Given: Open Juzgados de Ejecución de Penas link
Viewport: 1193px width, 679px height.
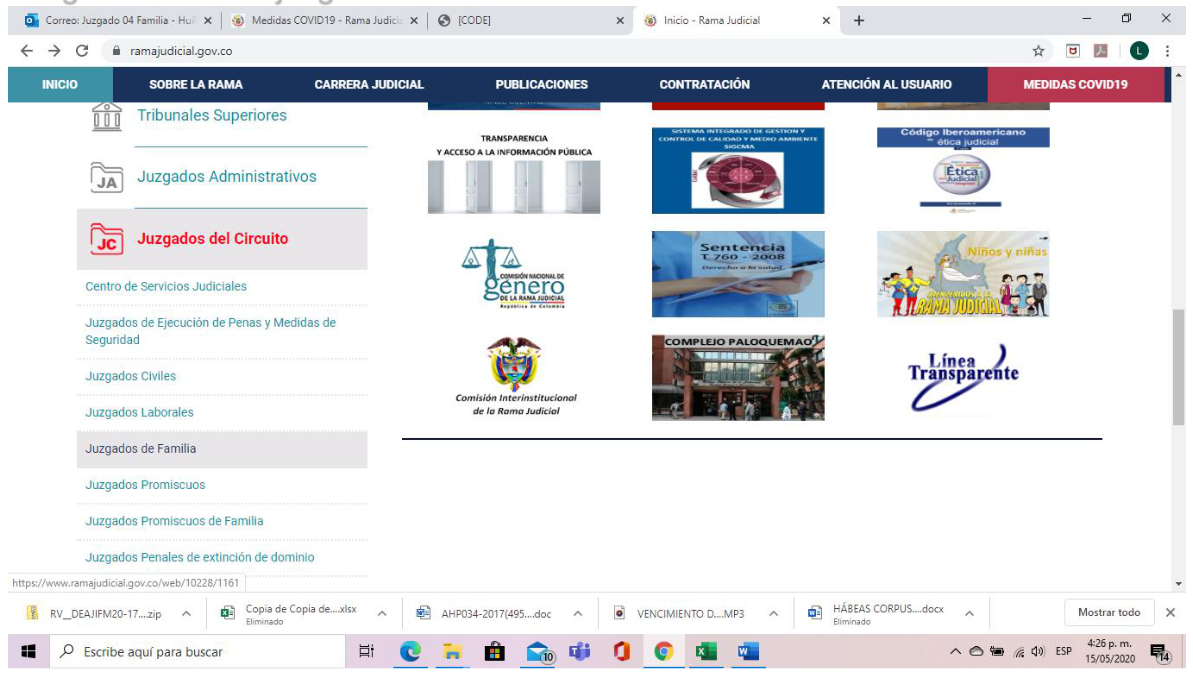Looking at the screenshot, I should click(x=211, y=331).
